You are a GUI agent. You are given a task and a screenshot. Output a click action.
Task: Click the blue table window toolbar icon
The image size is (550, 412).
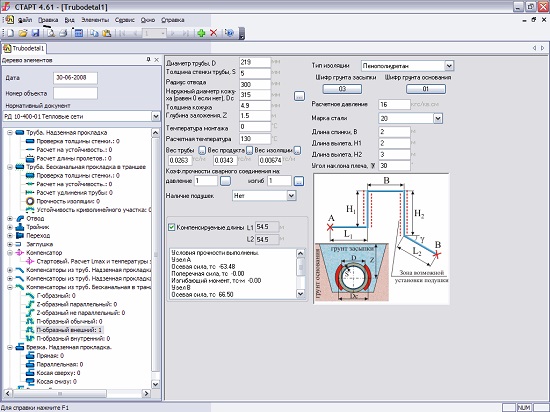click(x=79, y=33)
